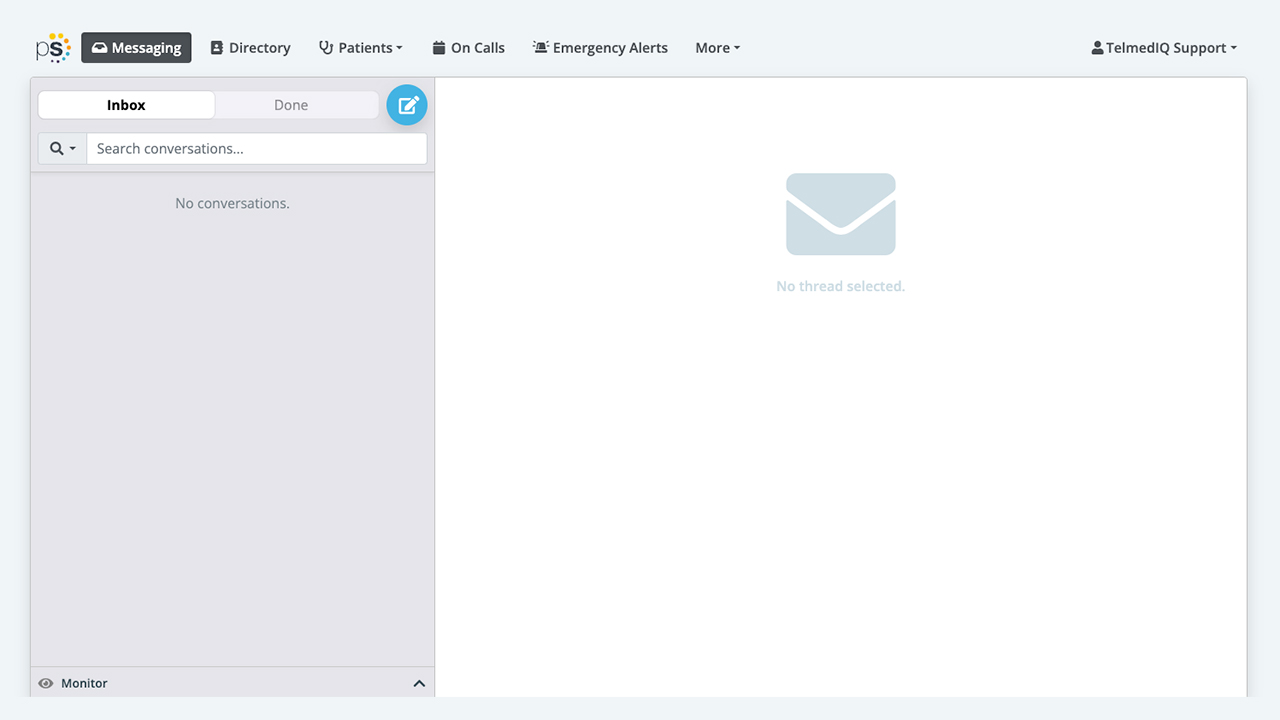This screenshot has width=1280, height=720.
Task: Open the Patients dropdown menu
Action: [x=361, y=48]
